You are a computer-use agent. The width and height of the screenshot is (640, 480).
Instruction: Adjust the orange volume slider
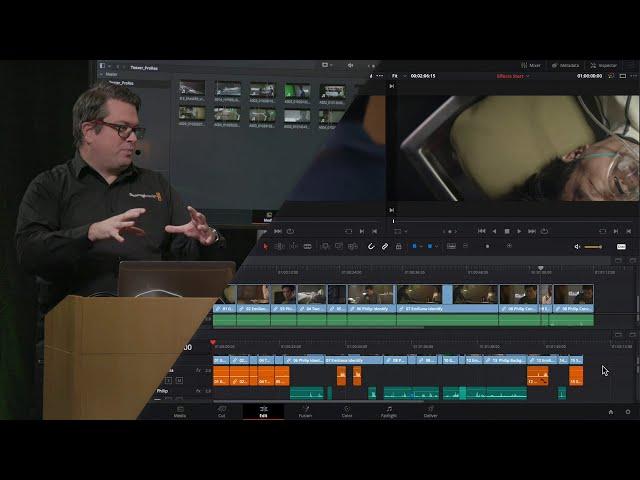click(x=593, y=246)
